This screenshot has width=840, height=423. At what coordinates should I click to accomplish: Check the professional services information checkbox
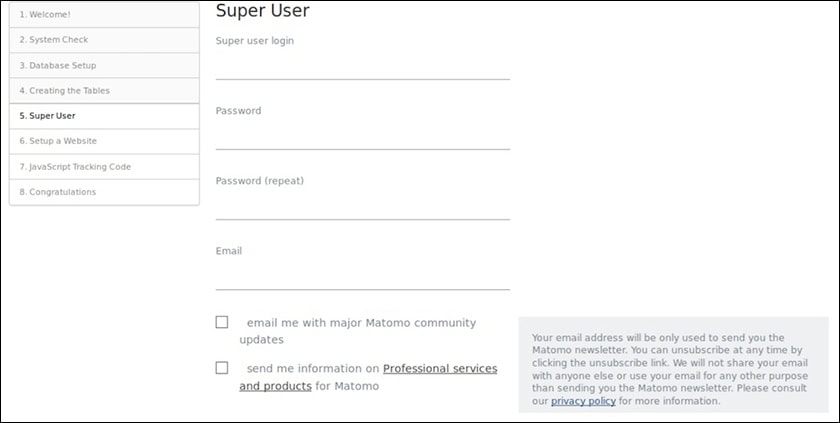(222, 368)
